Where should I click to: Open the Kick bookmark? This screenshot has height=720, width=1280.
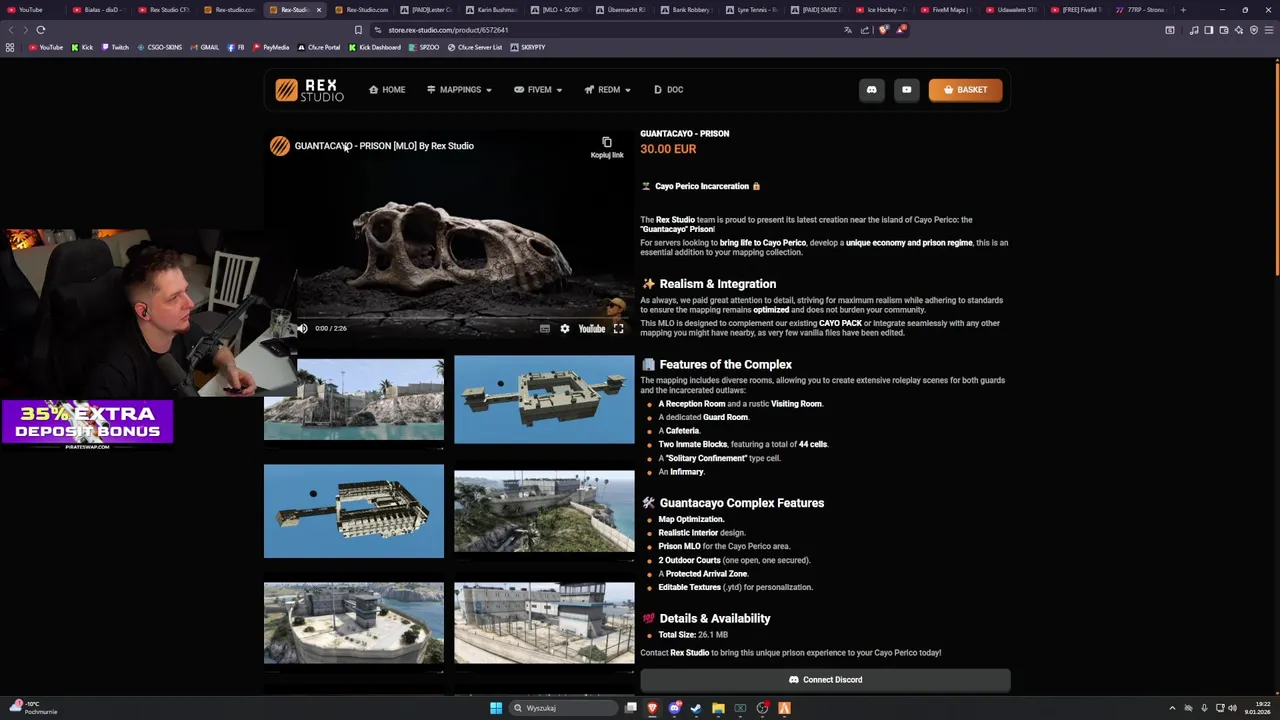tap(82, 47)
